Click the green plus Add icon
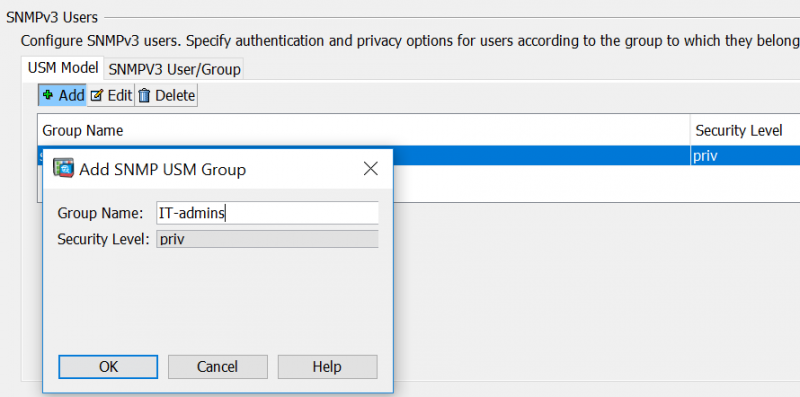The image size is (800, 397). 48,95
